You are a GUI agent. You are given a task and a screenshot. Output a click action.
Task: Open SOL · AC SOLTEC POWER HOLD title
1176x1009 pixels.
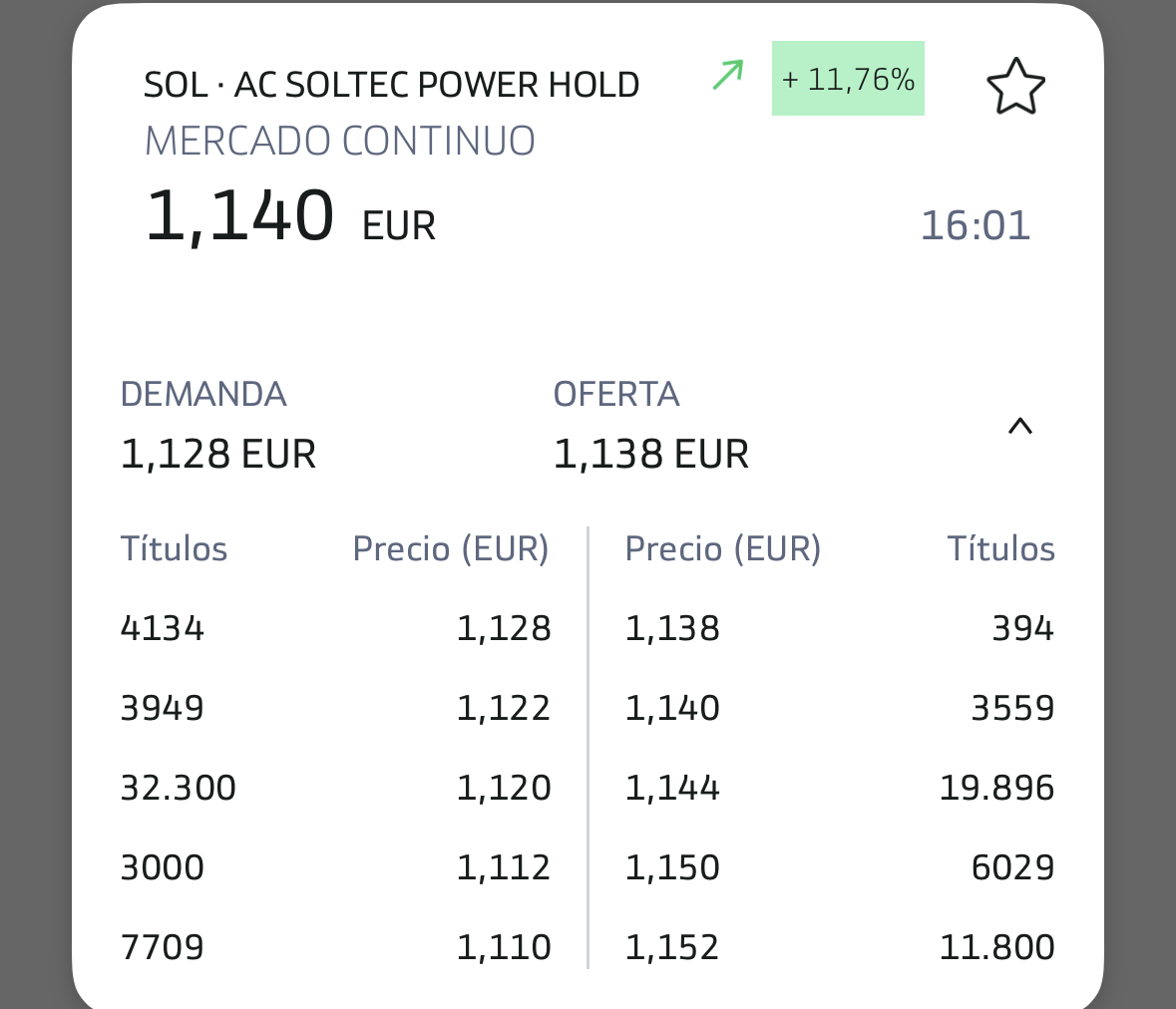tap(391, 86)
